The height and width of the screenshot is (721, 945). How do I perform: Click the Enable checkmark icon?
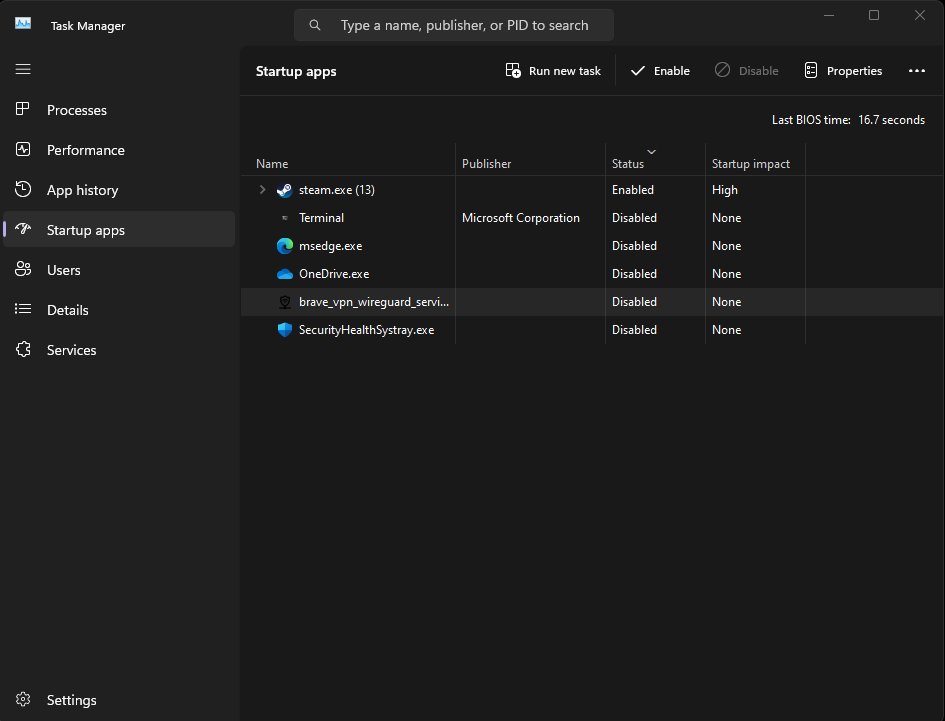pos(638,71)
